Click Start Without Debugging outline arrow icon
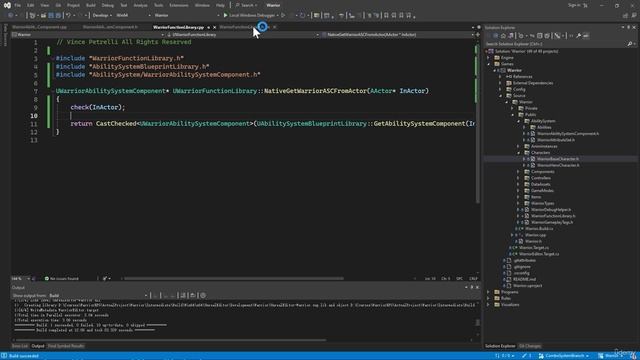The height and width of the screenshot is (360, 640). [x=283, y=15]
